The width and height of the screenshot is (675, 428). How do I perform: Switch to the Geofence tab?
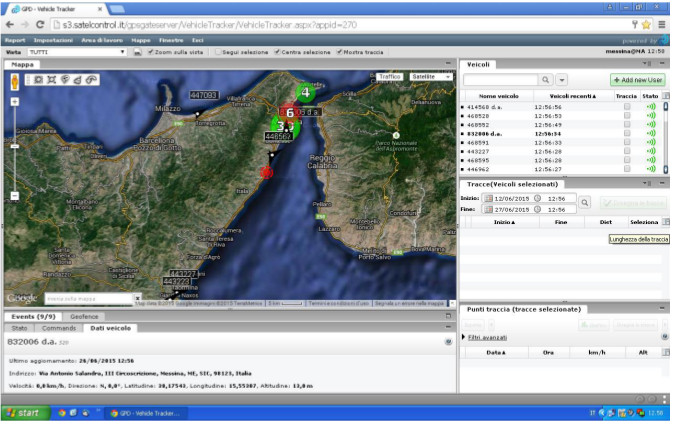point(84,315)
